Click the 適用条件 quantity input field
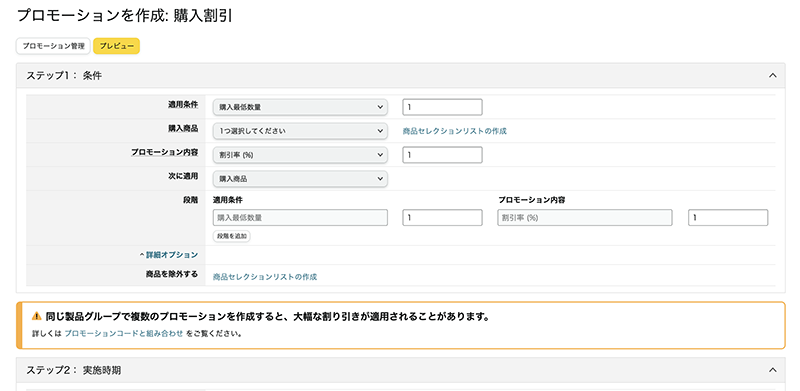This screenshot has height=391, width=800. tap(442, 107)
